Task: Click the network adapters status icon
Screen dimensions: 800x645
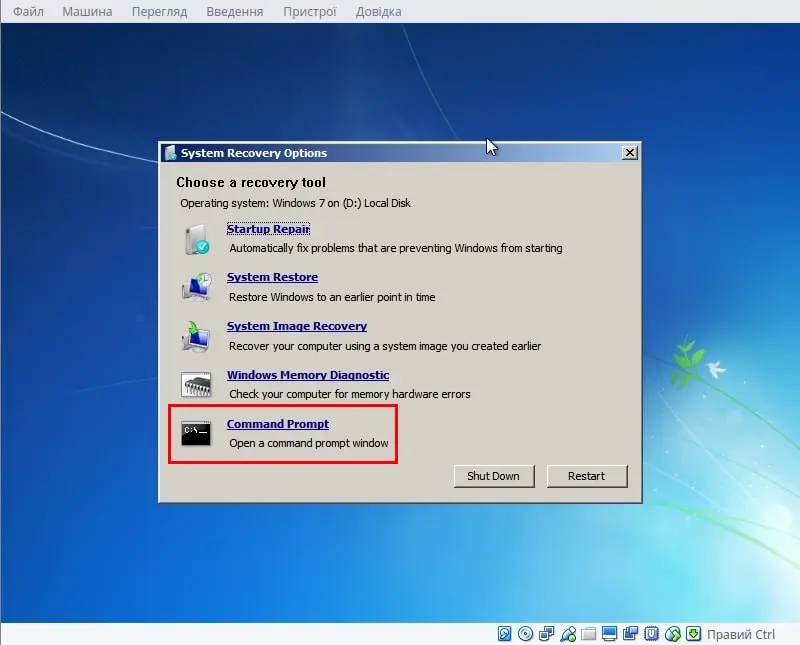Action: (x=546, y=634)
